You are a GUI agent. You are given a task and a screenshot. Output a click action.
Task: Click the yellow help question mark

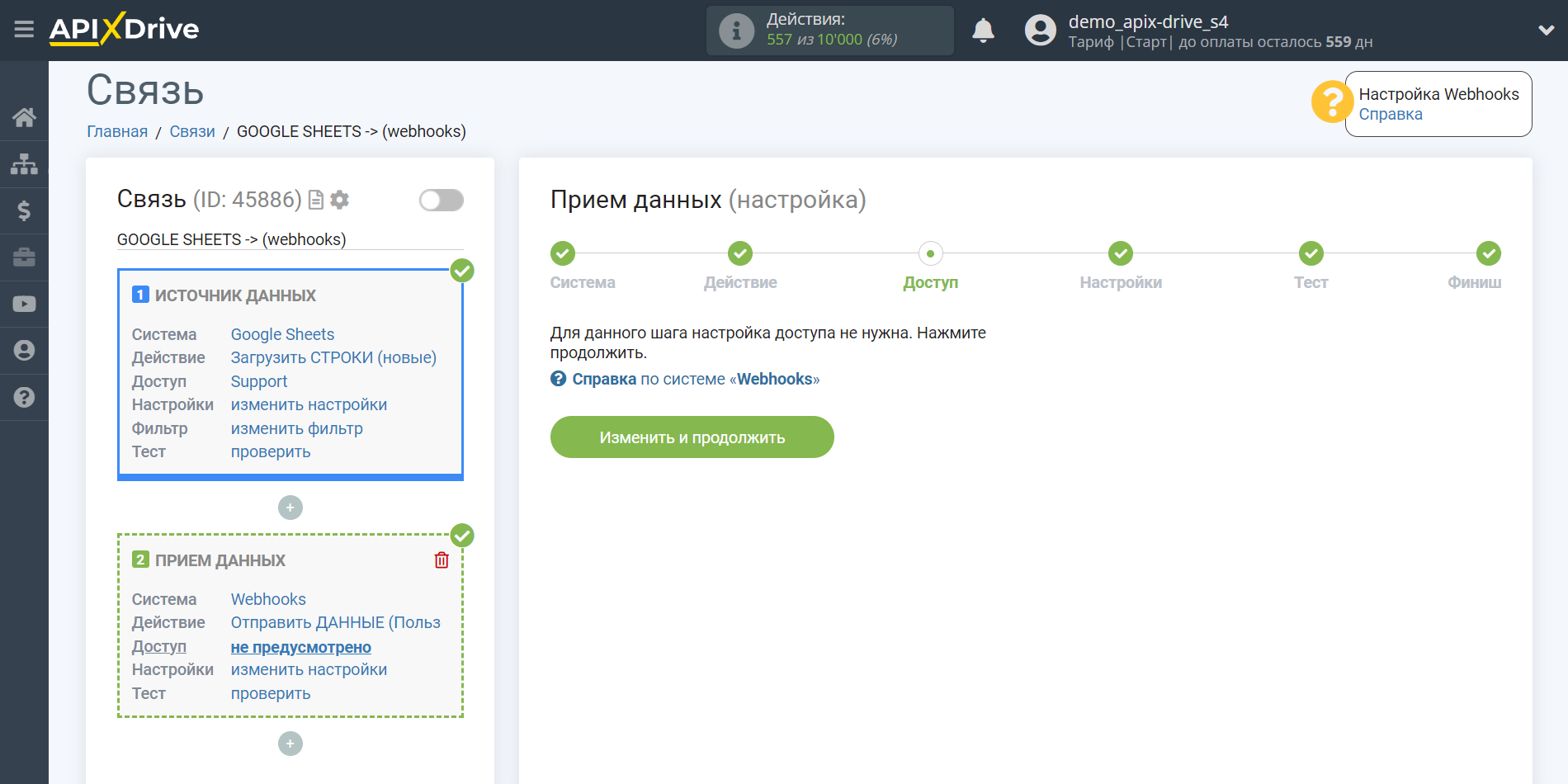(x=1332, y=102)
